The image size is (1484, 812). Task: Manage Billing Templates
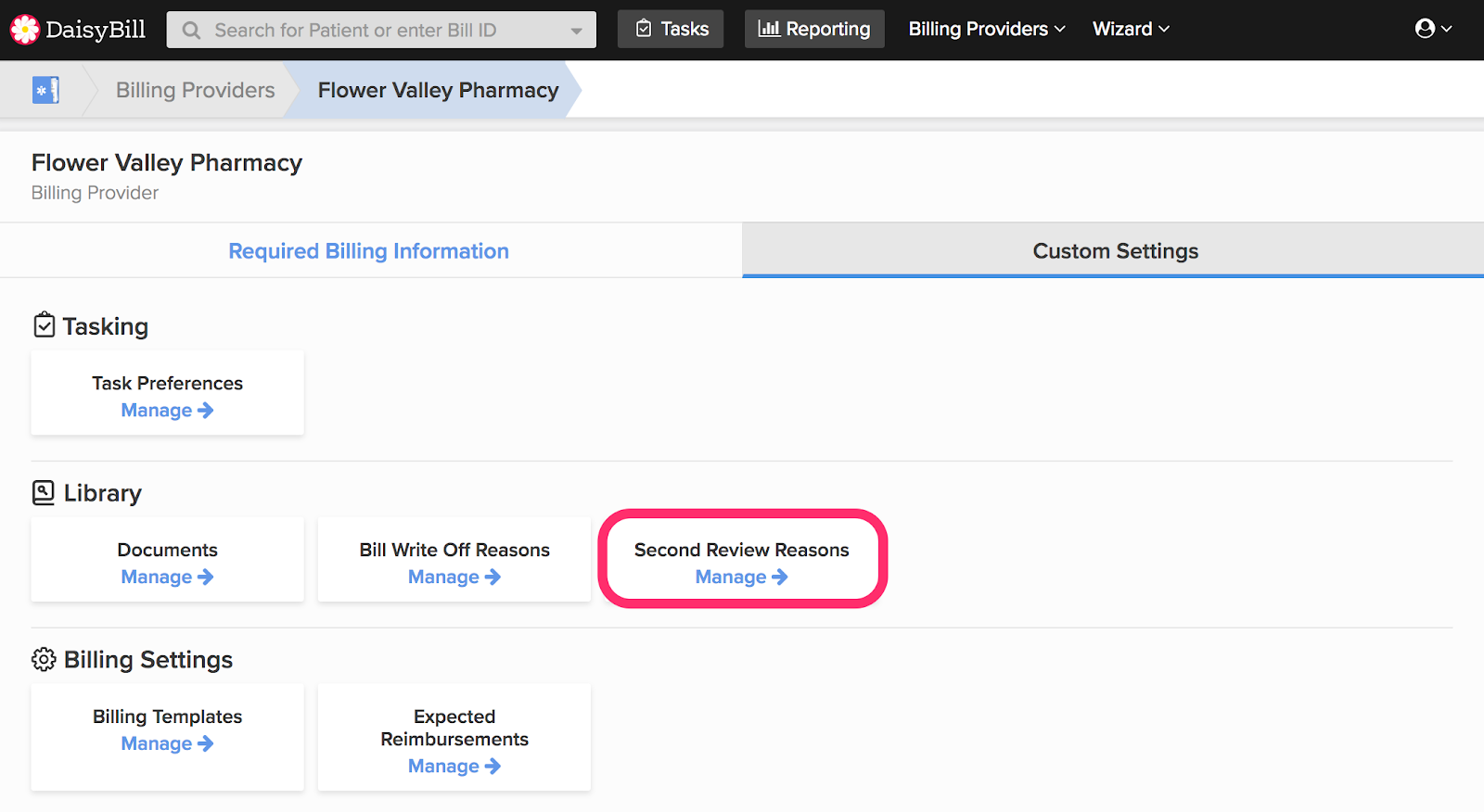167,744
